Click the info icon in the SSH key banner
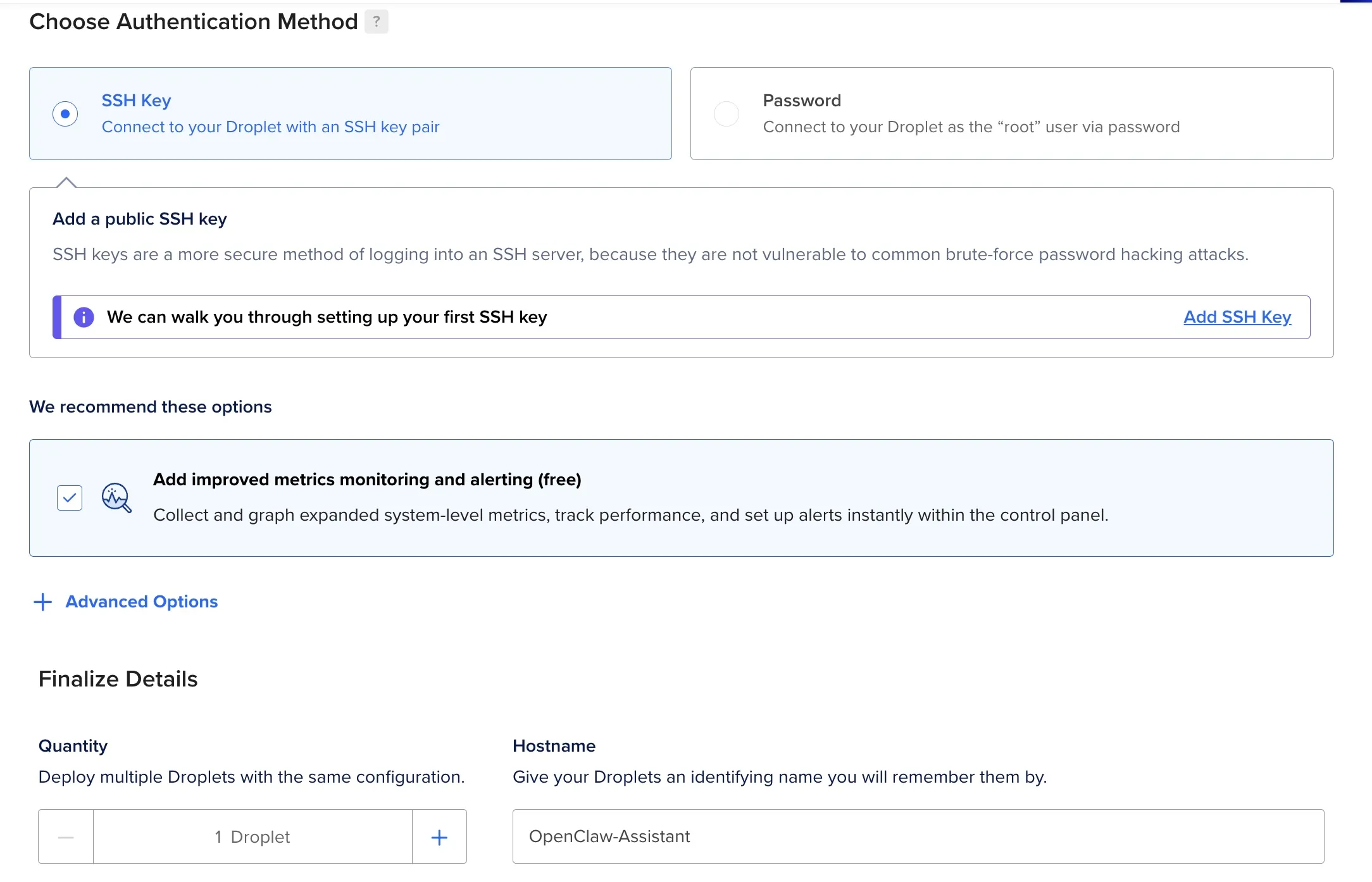The image size is (1372, 882). click(x=83, y=316)
